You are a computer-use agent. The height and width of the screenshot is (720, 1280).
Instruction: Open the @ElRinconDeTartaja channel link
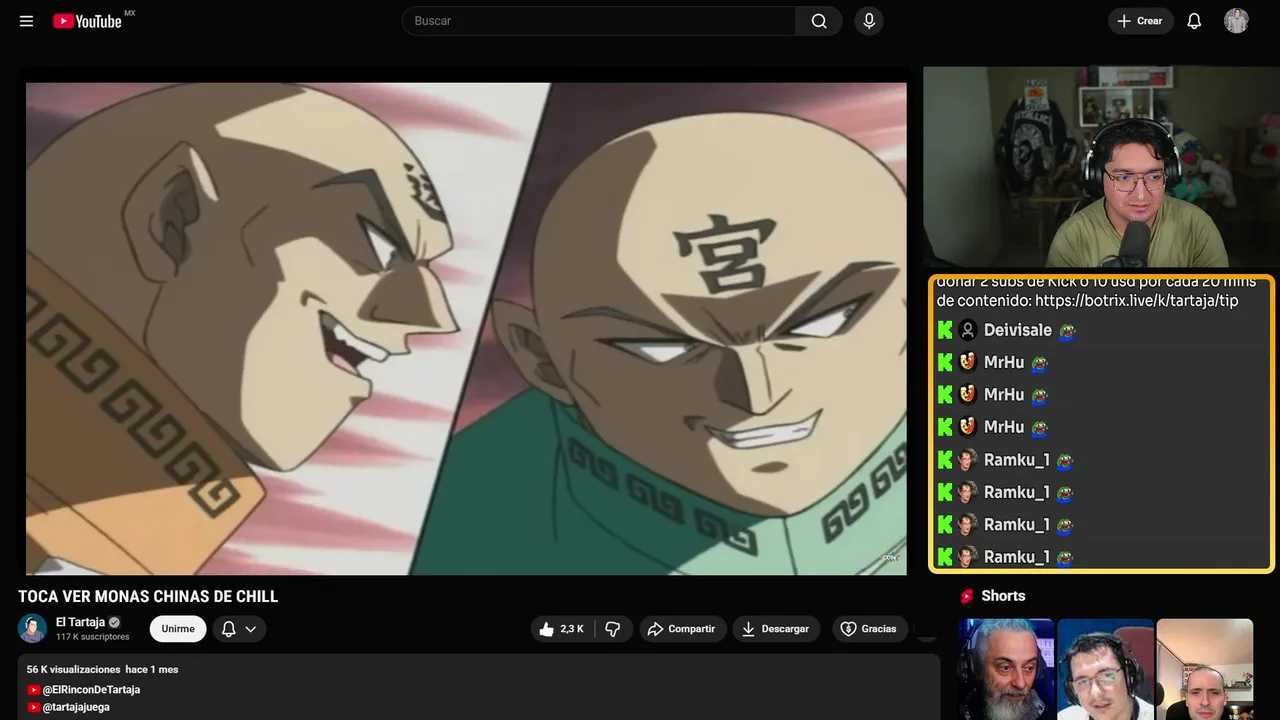(91, 690)
